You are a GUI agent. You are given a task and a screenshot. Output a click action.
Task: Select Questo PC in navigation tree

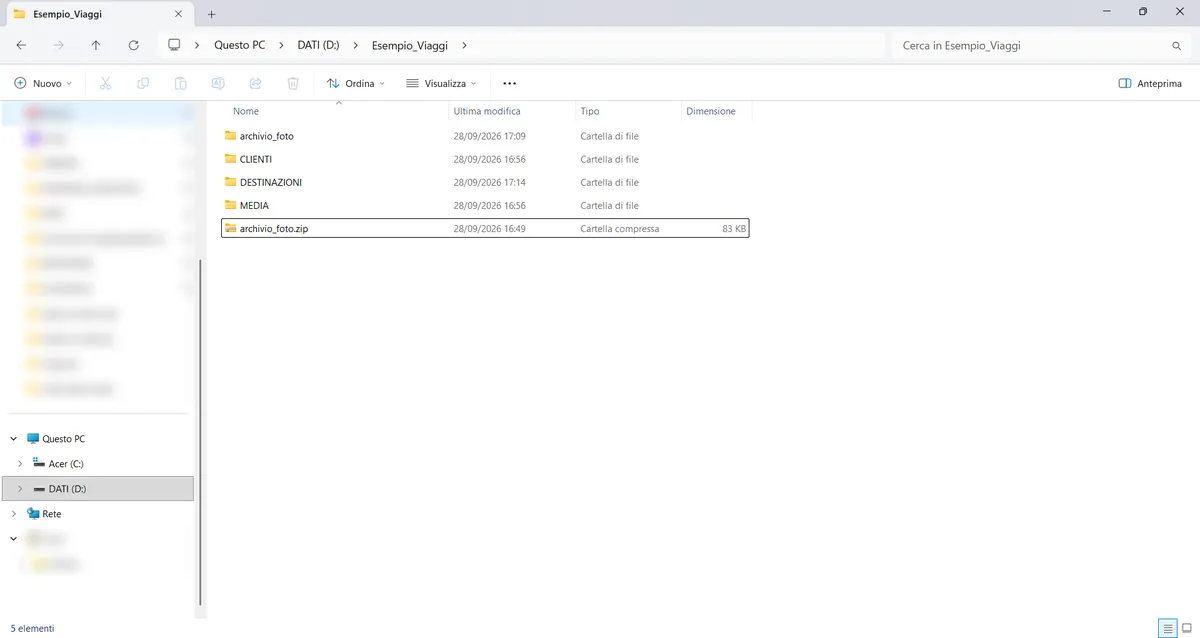click(64, 439)
